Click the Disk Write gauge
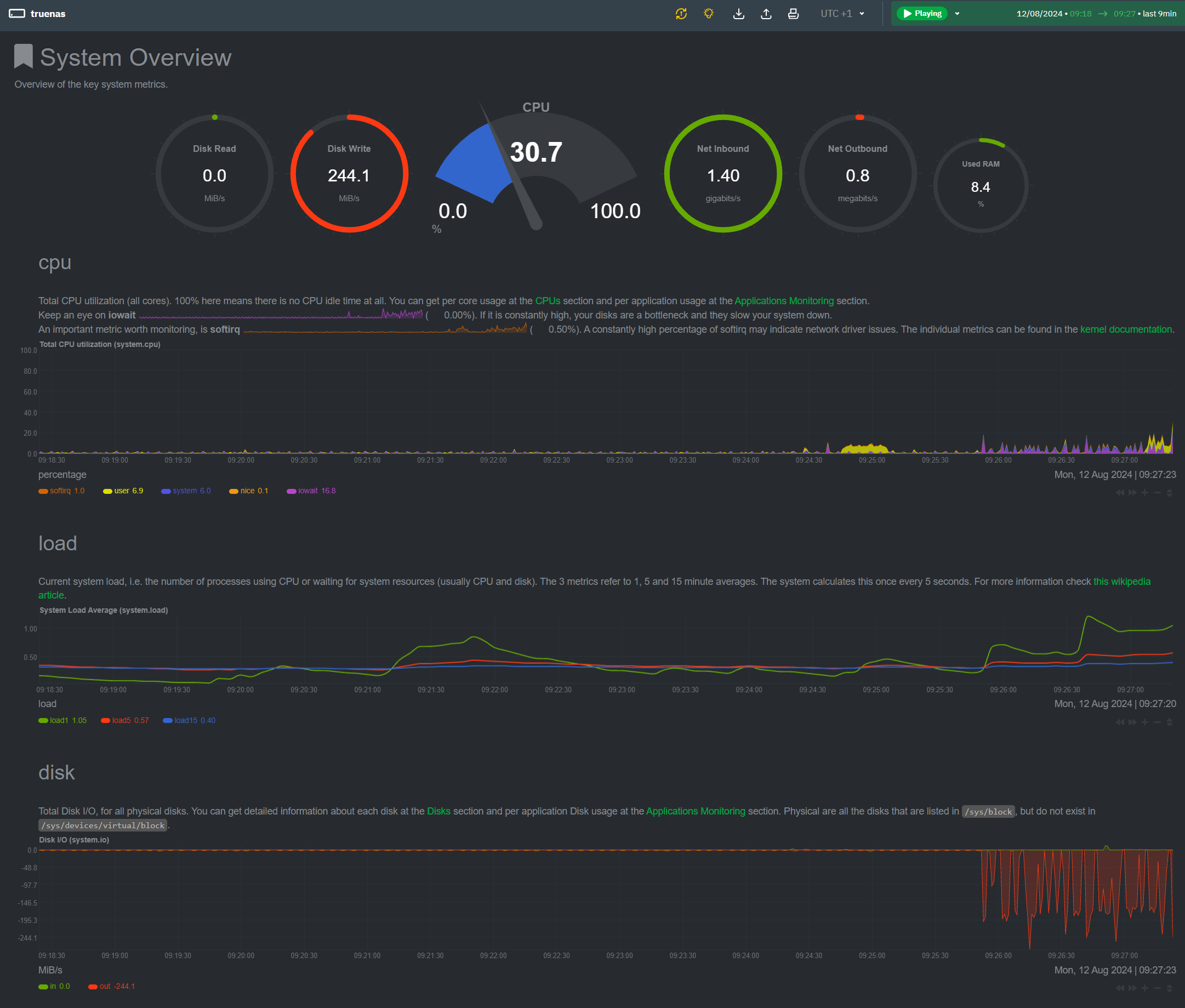The image size is (1185, 1008). tap(349, 173)
